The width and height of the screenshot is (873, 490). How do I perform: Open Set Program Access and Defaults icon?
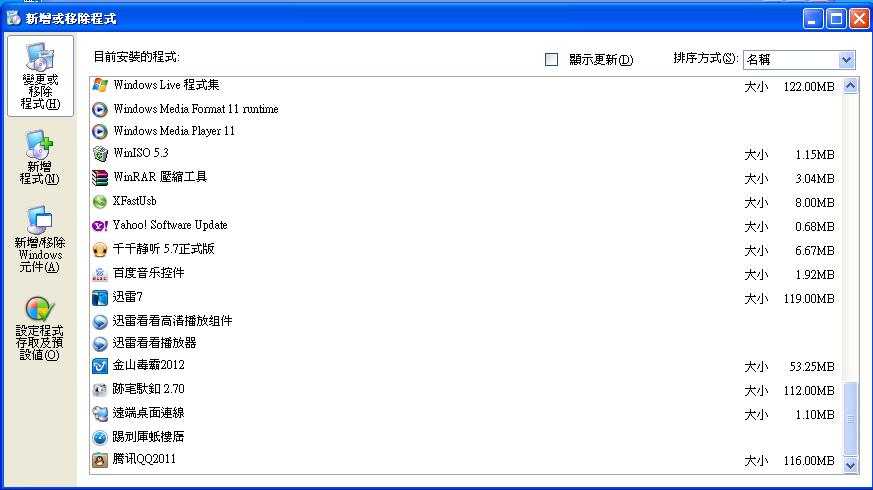40,309
